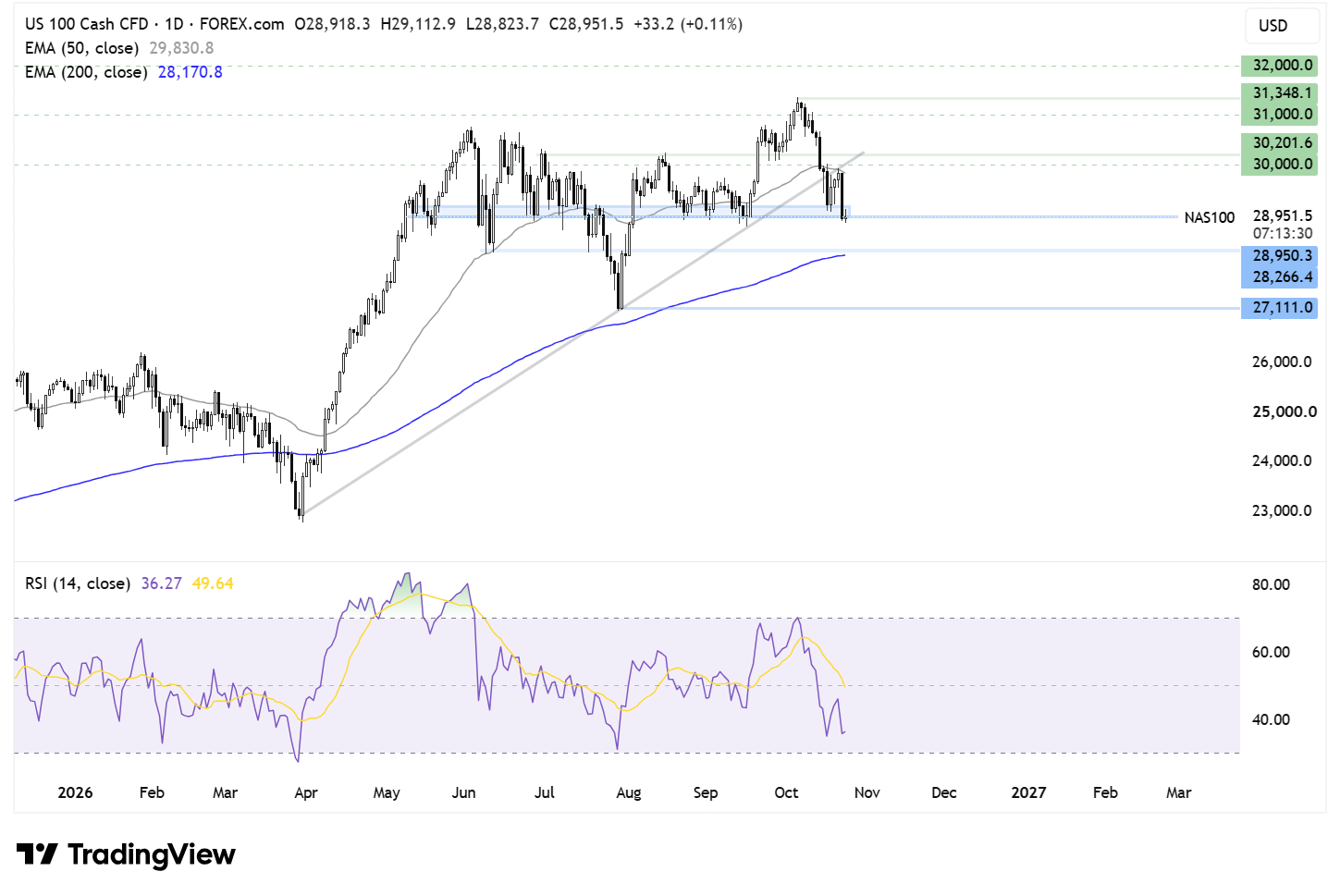Select the EMA (200, close) indicator legend
Screen dimensions: 1340x896
tap(86, 72)
